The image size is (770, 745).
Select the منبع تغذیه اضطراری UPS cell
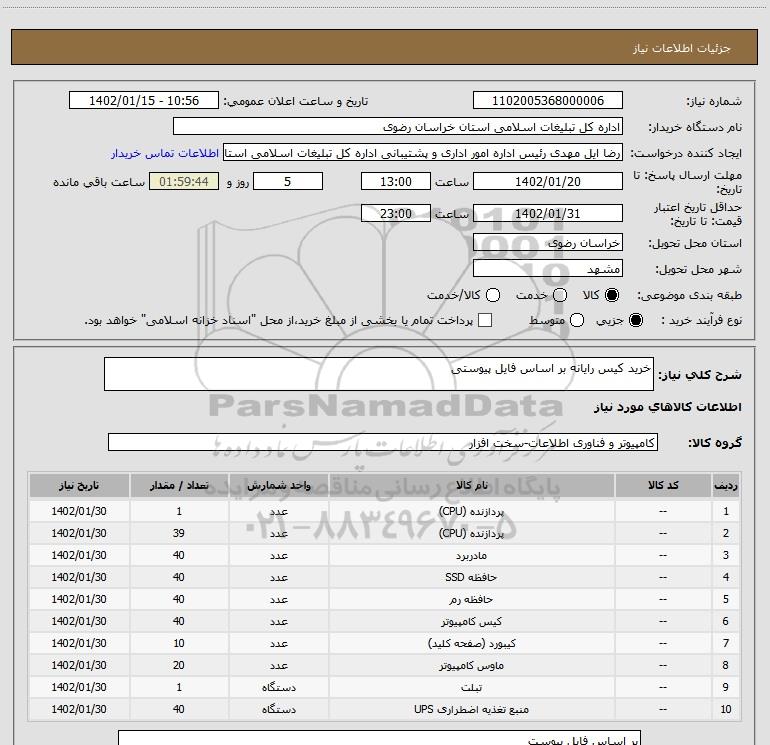pos(471,710)
